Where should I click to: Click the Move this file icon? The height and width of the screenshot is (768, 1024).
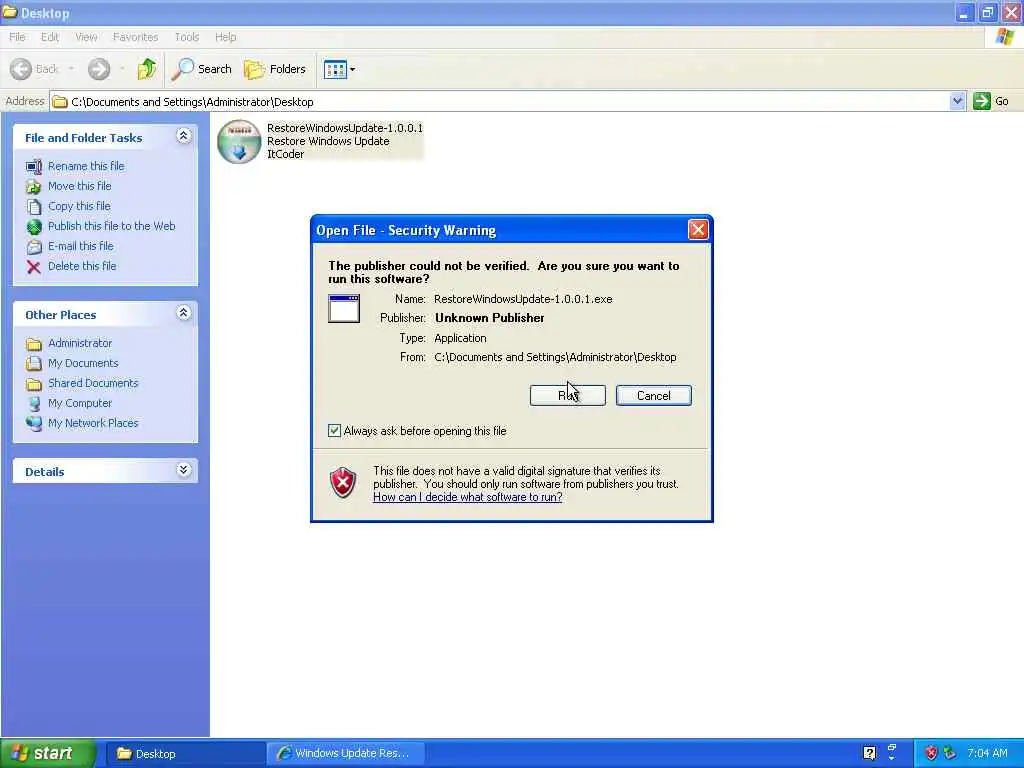click(34, 187)
